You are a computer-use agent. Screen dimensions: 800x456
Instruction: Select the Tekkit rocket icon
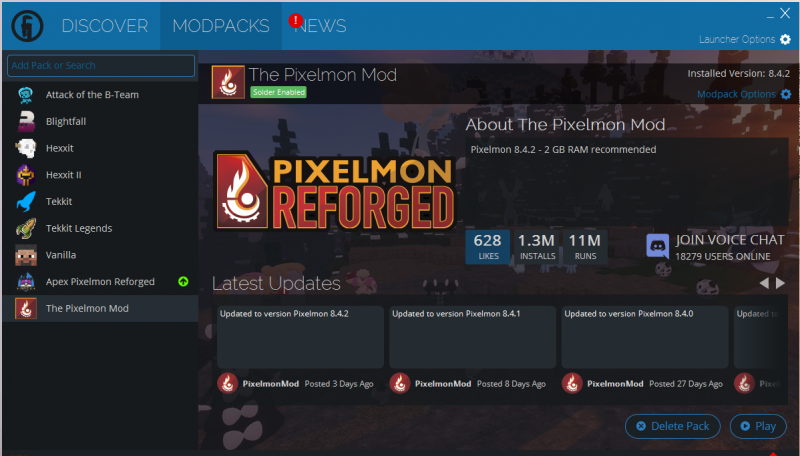[26, 201]
